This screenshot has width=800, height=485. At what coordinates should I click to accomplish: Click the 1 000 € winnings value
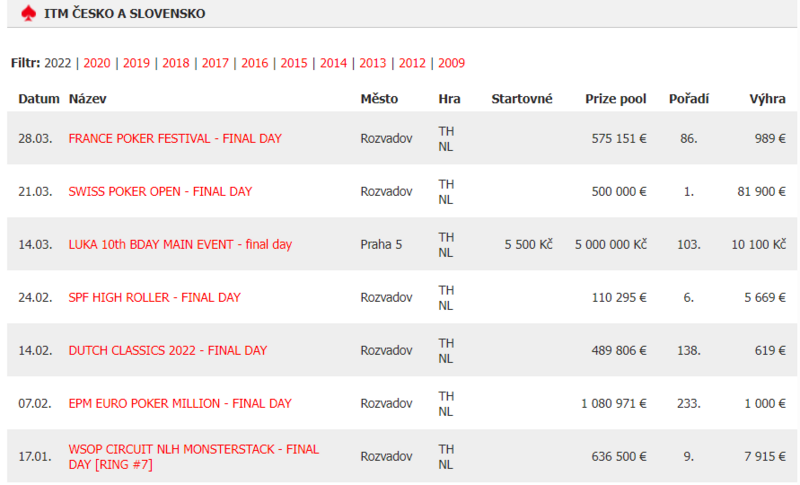[x=765, y=404]
